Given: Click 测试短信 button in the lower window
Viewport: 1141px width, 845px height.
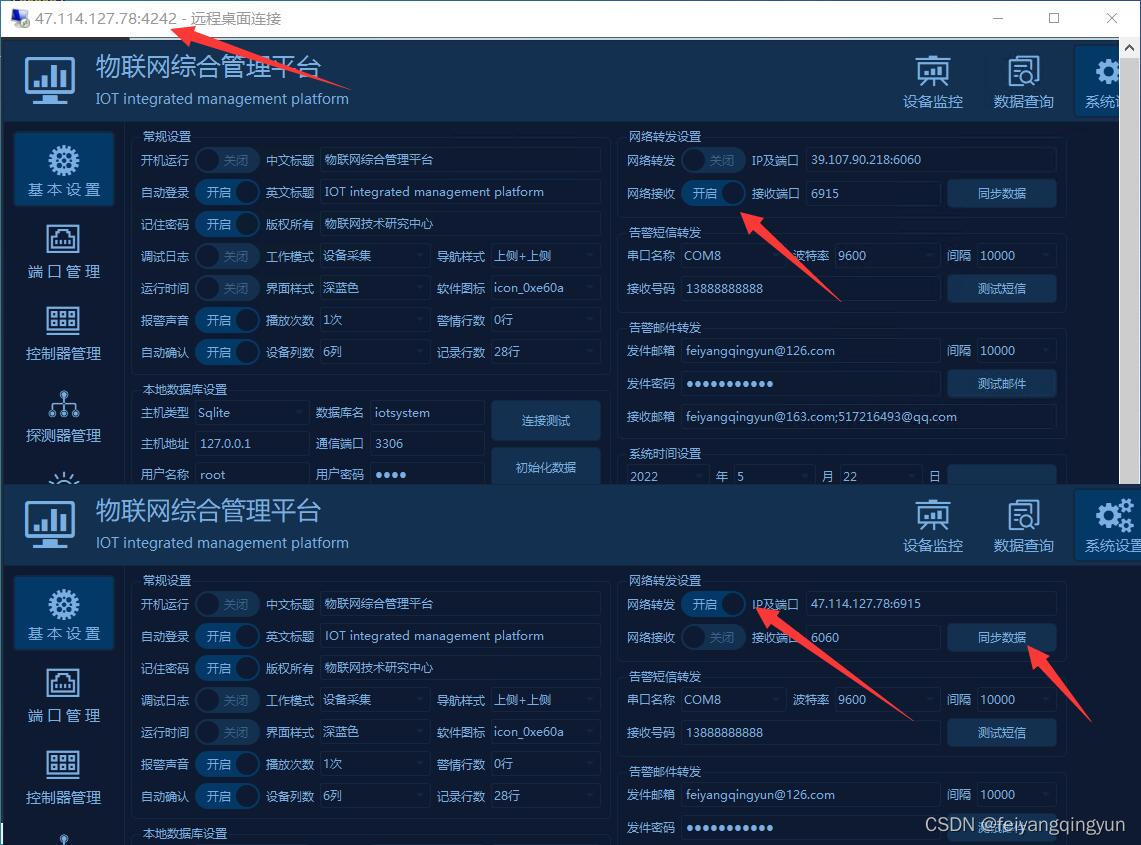Looking at the screenshot, I should tap(1001, 733).
